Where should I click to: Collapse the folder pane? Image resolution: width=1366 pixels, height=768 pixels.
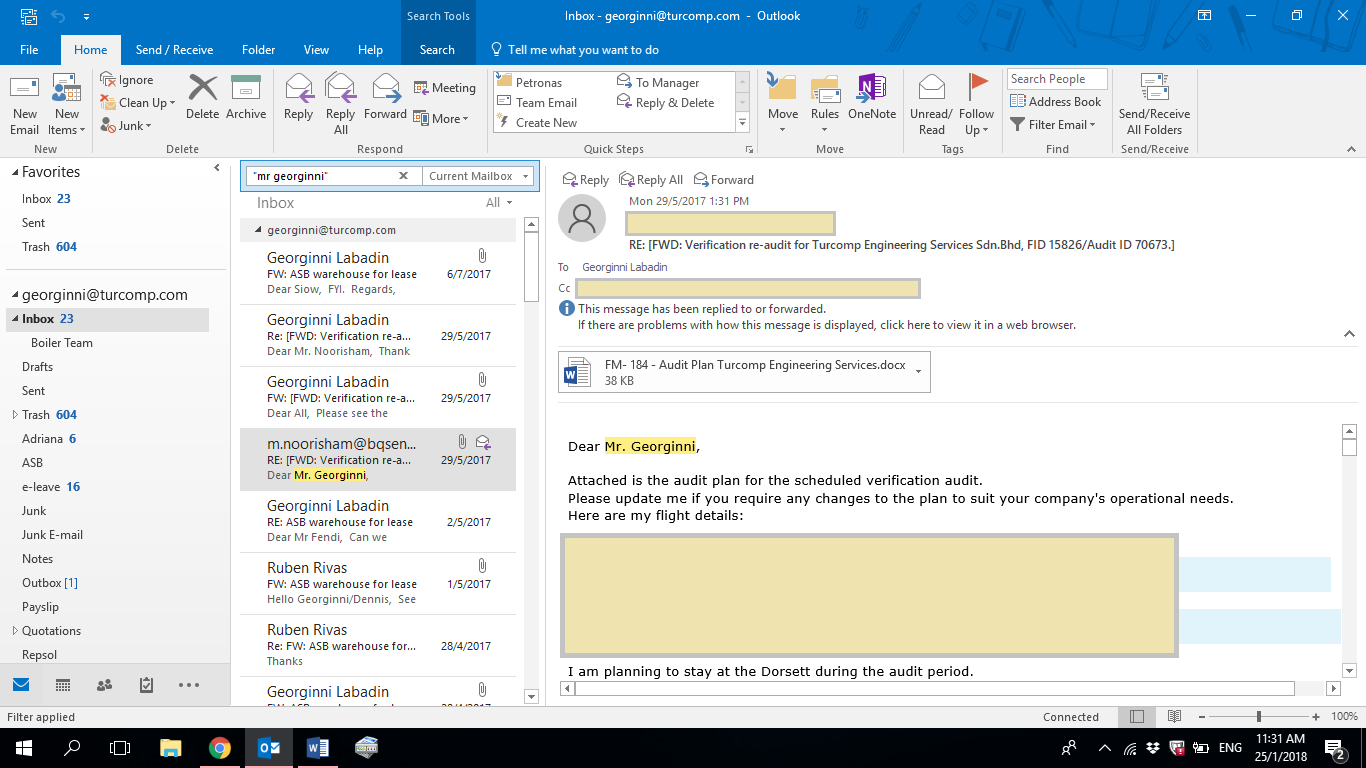(x=217, y=169)
